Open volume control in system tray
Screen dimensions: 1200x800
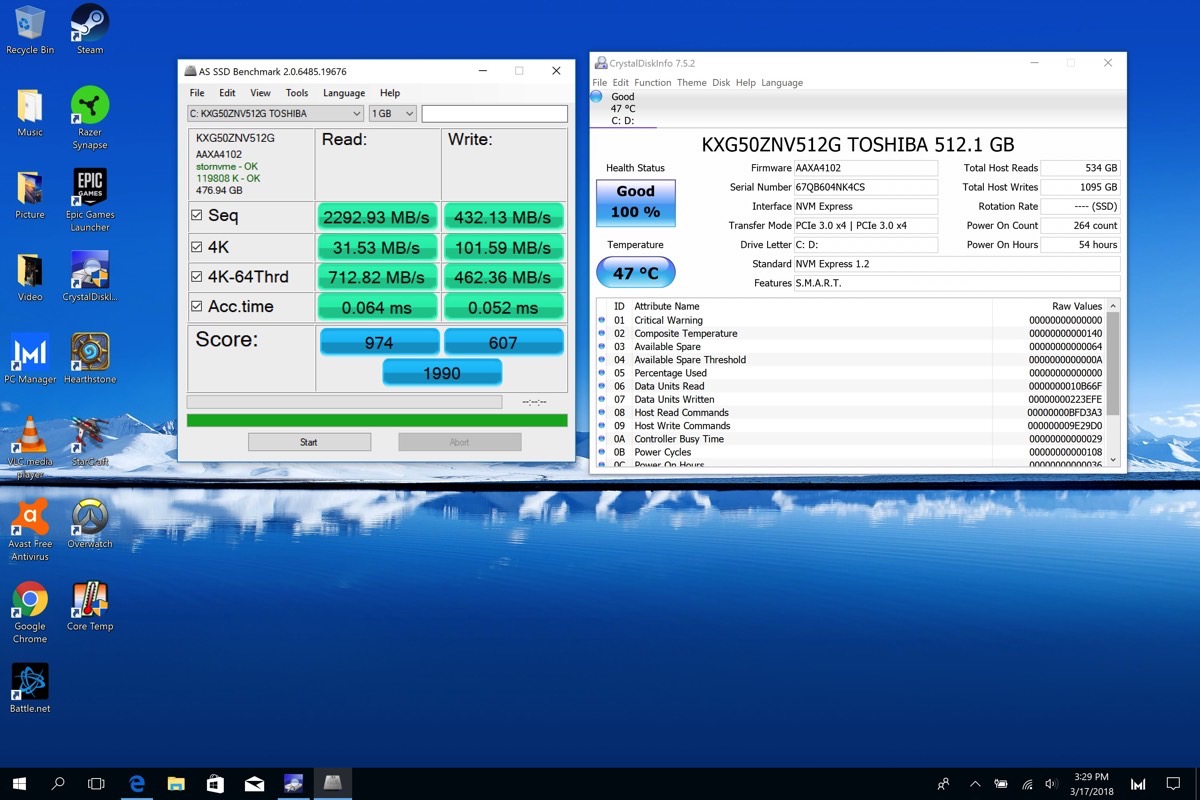1051,784
